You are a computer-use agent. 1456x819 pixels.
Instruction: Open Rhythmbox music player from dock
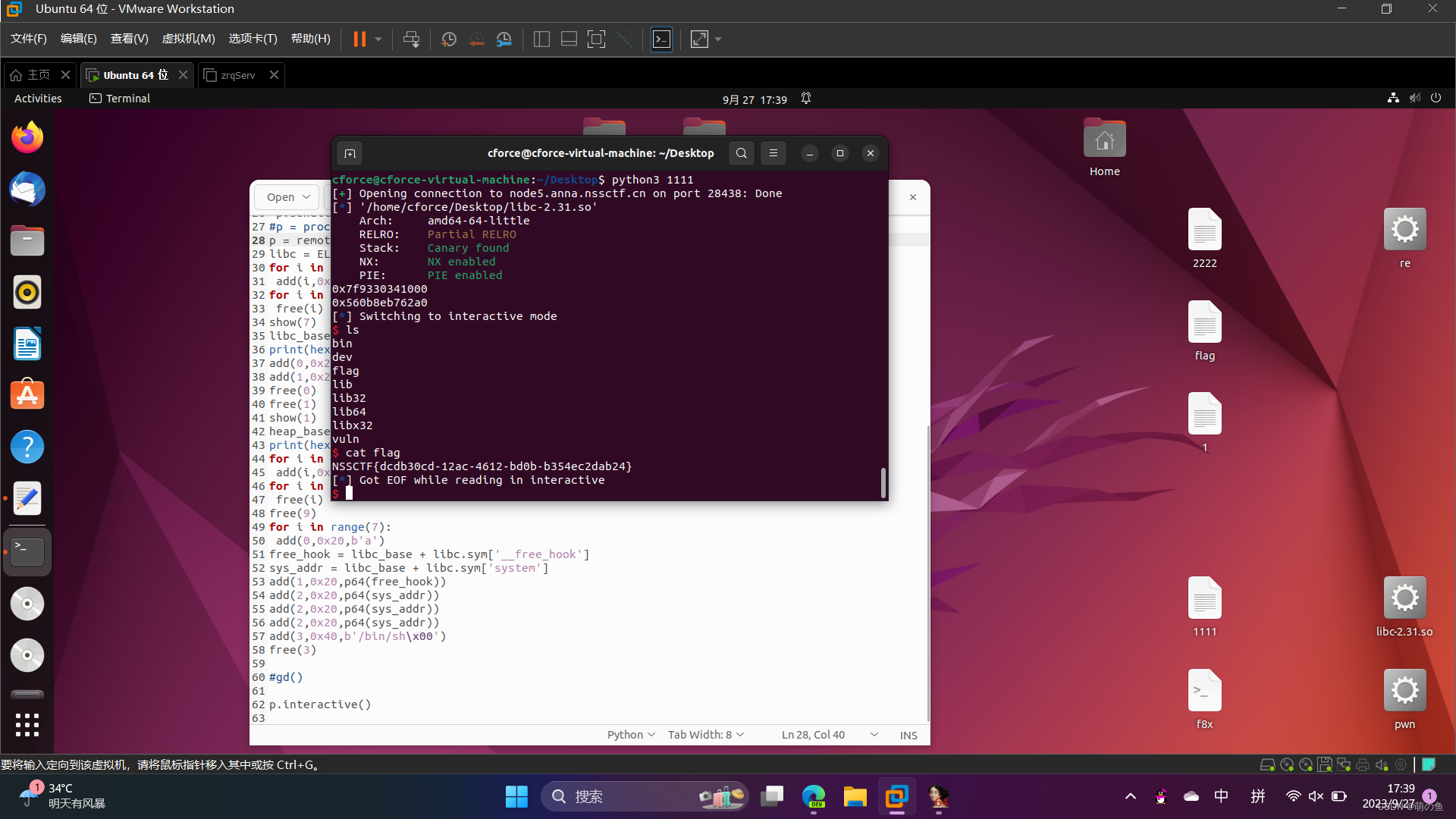pos(27,292)
